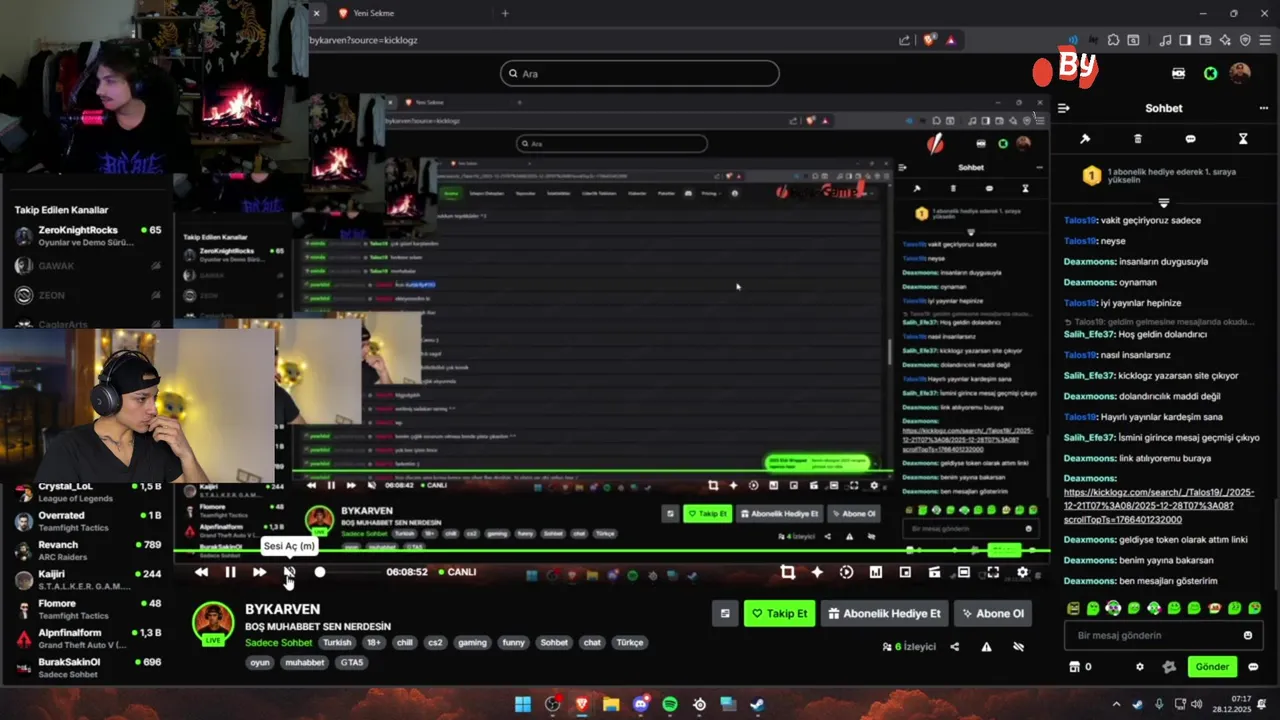Open the user profile avatar menu
1280x720 pixels.
1240,73
